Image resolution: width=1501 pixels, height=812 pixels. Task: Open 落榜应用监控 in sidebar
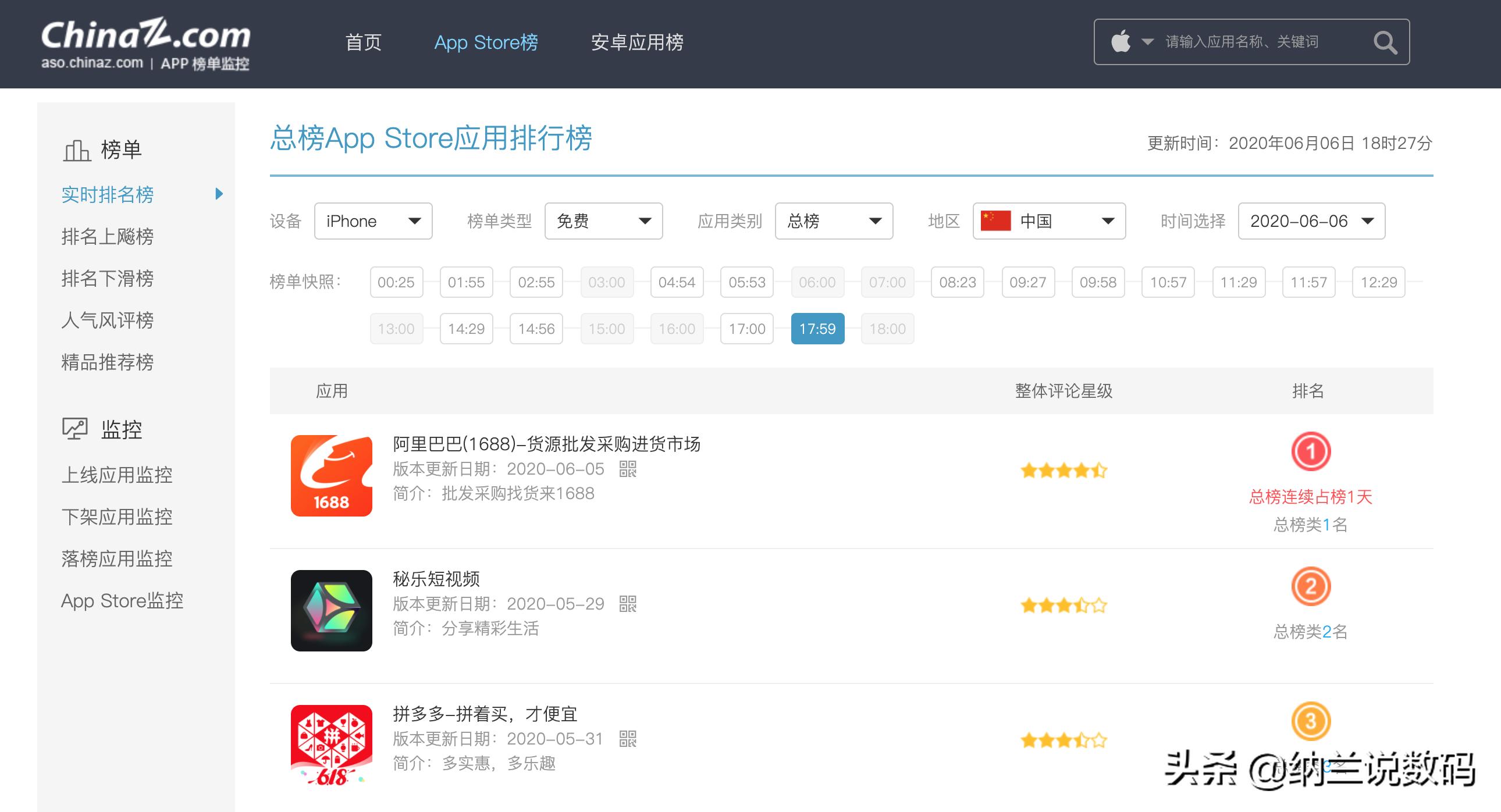[116, 558]
